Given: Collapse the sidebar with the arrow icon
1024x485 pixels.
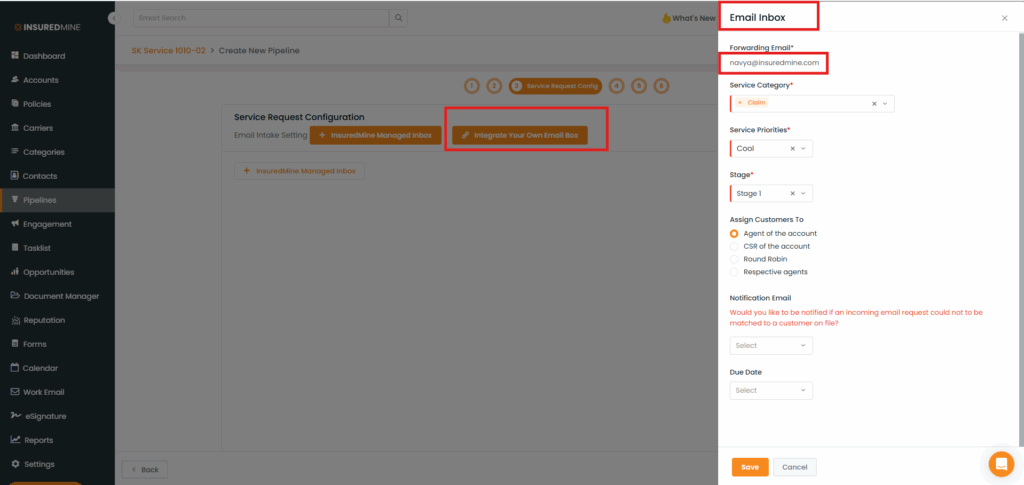Looking at the screenshot, I should pos(112,18).
